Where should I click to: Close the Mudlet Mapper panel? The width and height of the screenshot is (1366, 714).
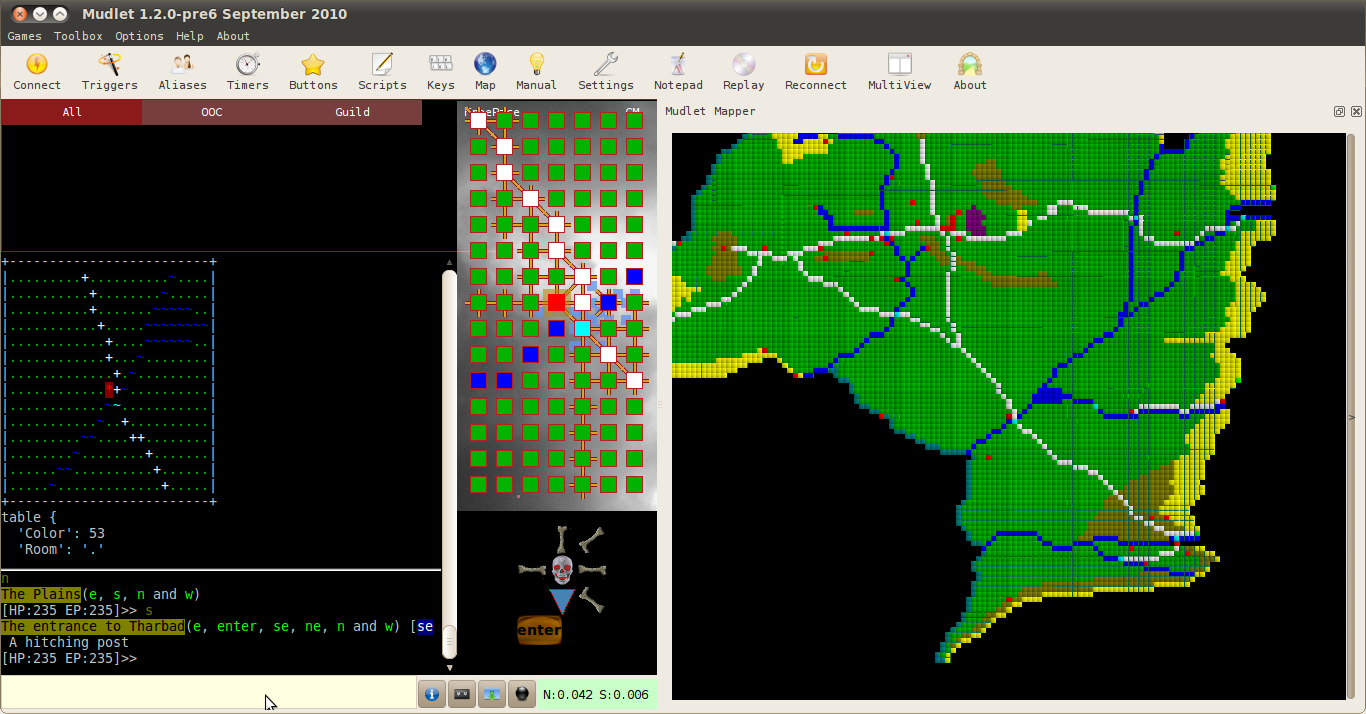[1356, 112]
